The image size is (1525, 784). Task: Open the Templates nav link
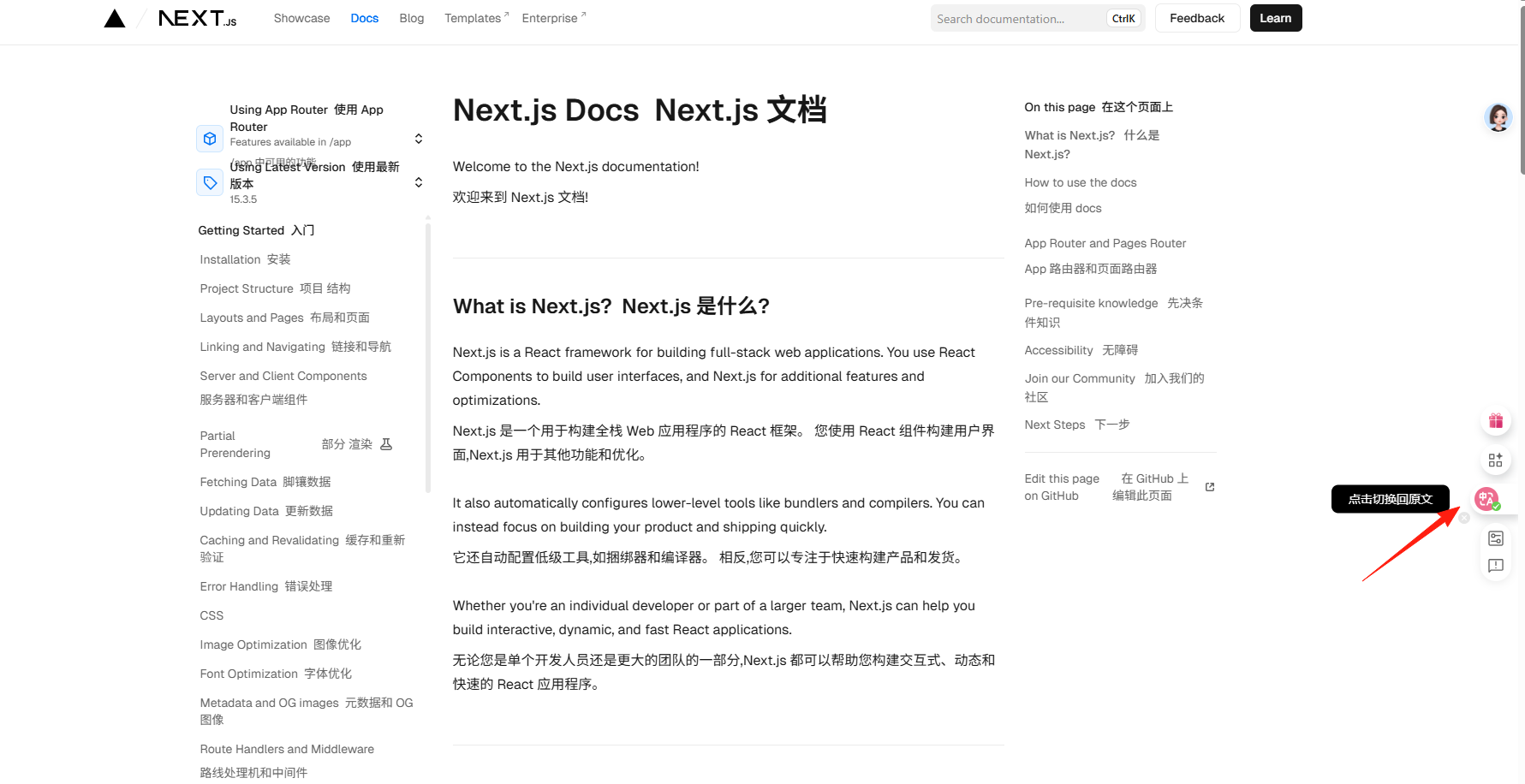[x=477, y=18]
